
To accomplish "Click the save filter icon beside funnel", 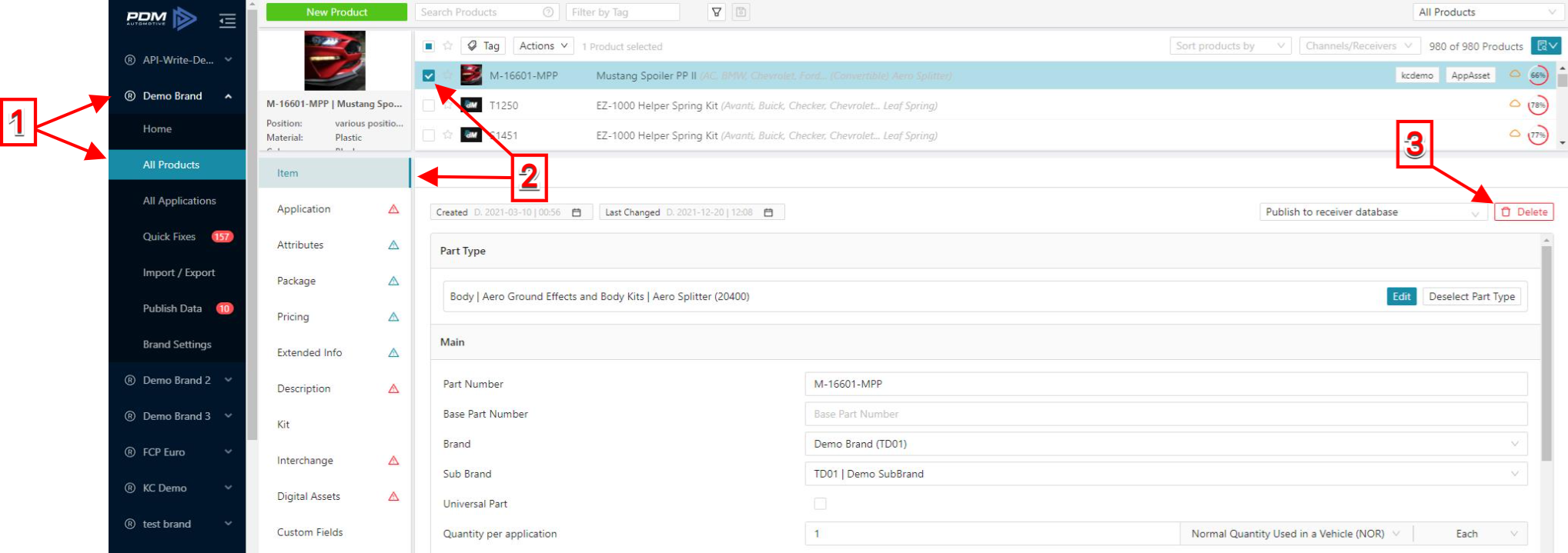I will tap(741, 12).
